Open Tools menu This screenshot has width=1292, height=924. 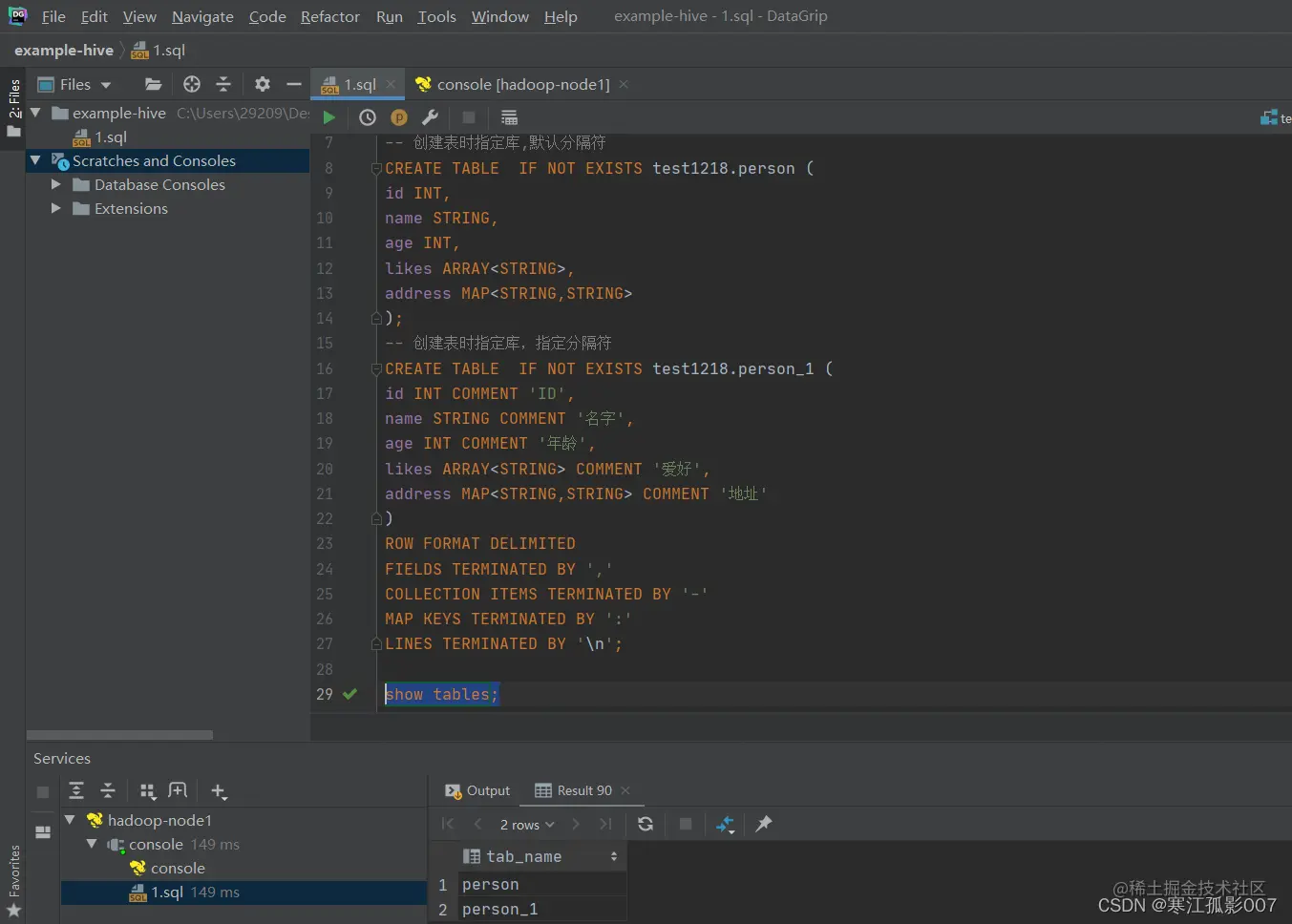436,16
